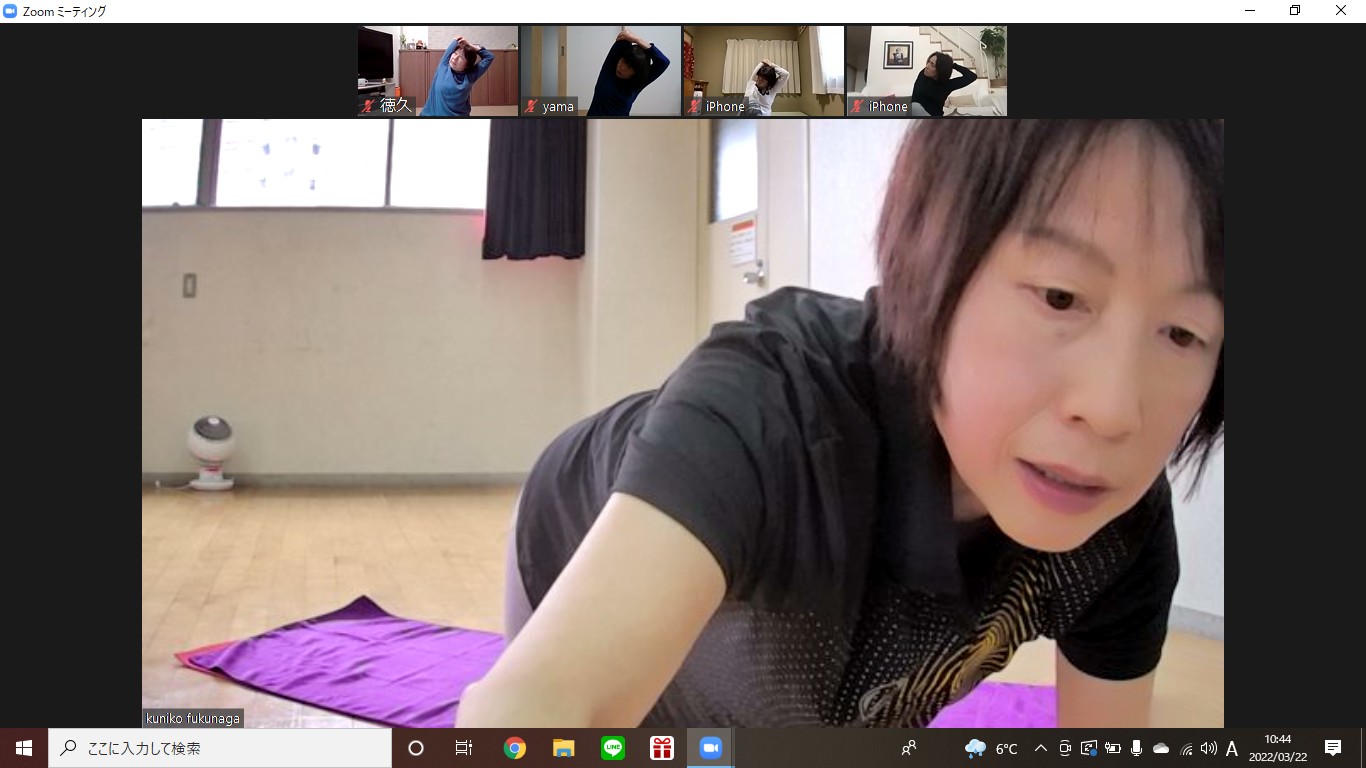Click the Meet Now camera tray icon
The height and width of the screenshot is (768, 1366).
coord(1065,748)
